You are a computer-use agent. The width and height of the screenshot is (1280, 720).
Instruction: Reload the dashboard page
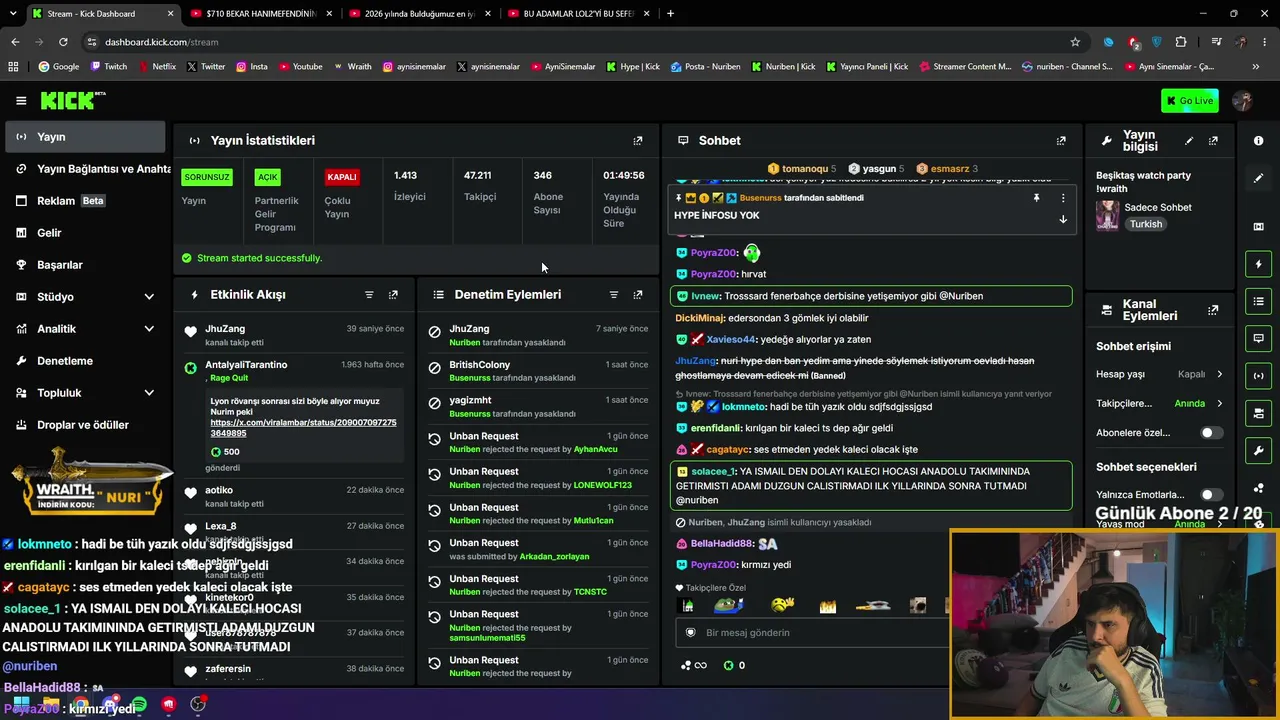pyautogui.click(x=63, y=42)
